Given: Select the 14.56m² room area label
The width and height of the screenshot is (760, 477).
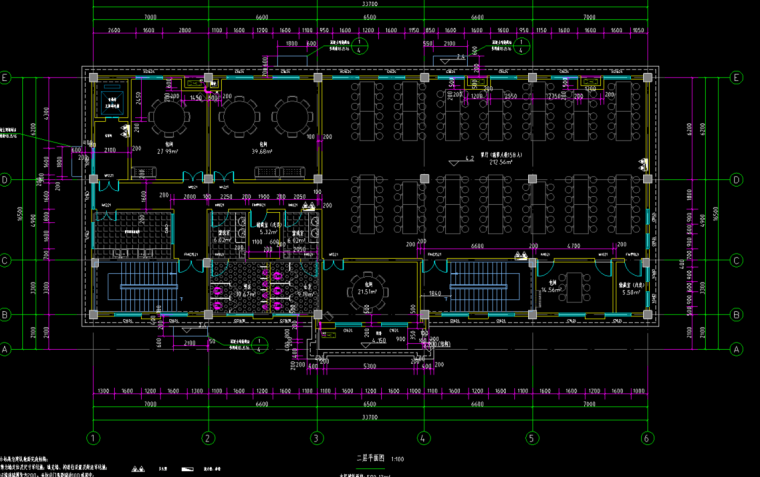Looking at the screenshot, I should click(x=554, y=290).
